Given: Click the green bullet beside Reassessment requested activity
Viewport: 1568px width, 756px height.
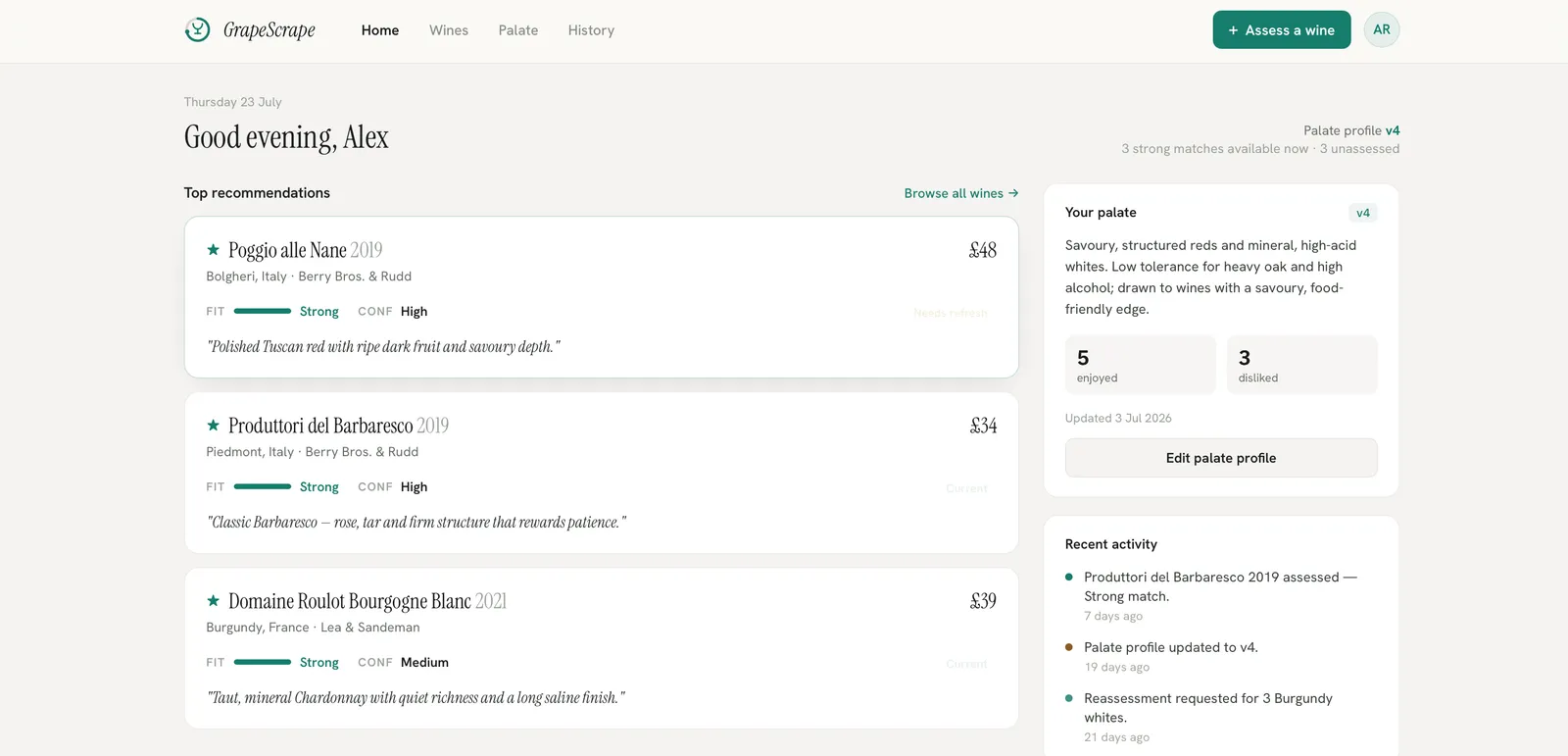Looking at the screenshot, I should point(1069,698).
